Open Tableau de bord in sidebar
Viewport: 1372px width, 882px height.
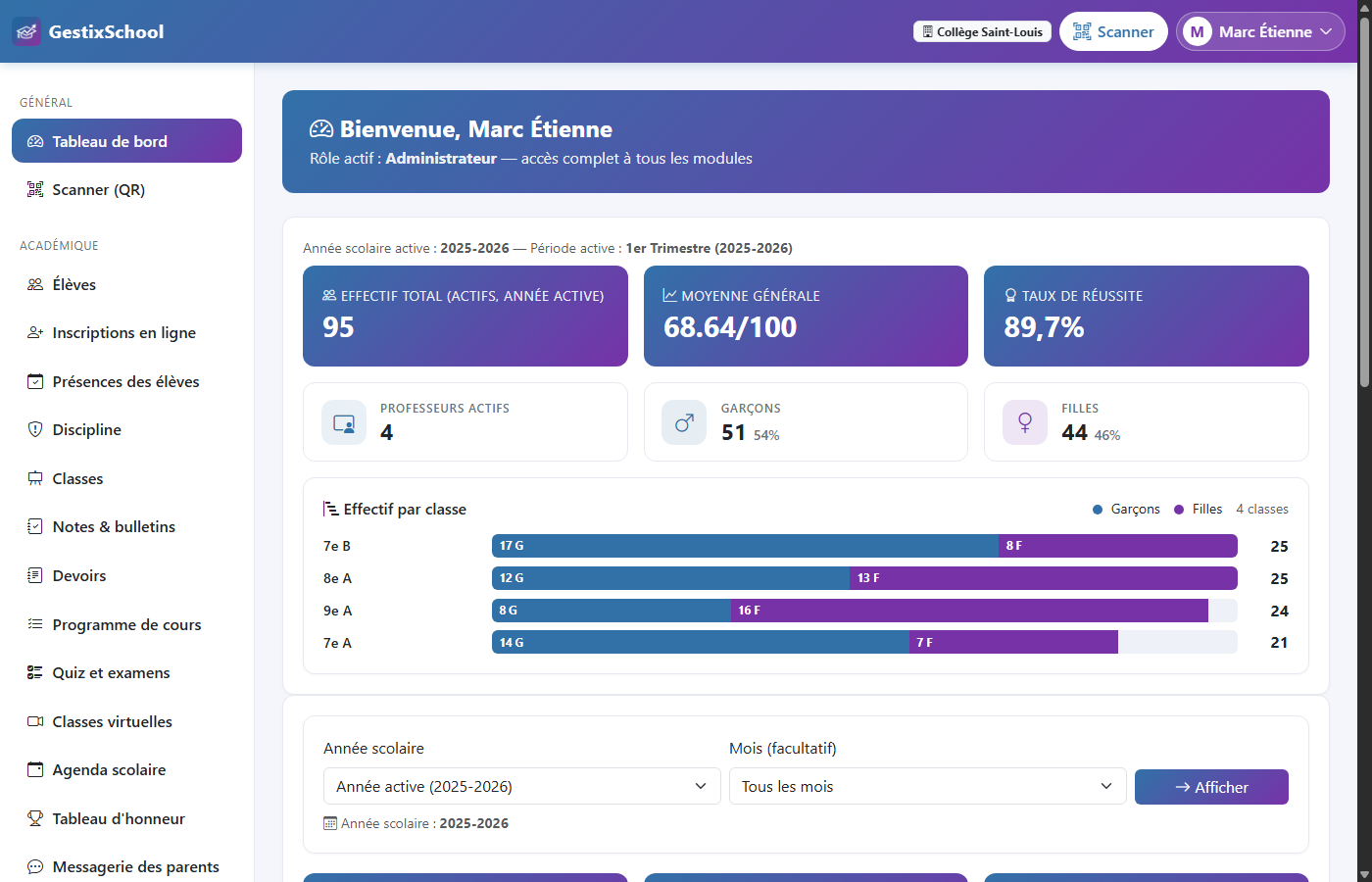point(126,141)
